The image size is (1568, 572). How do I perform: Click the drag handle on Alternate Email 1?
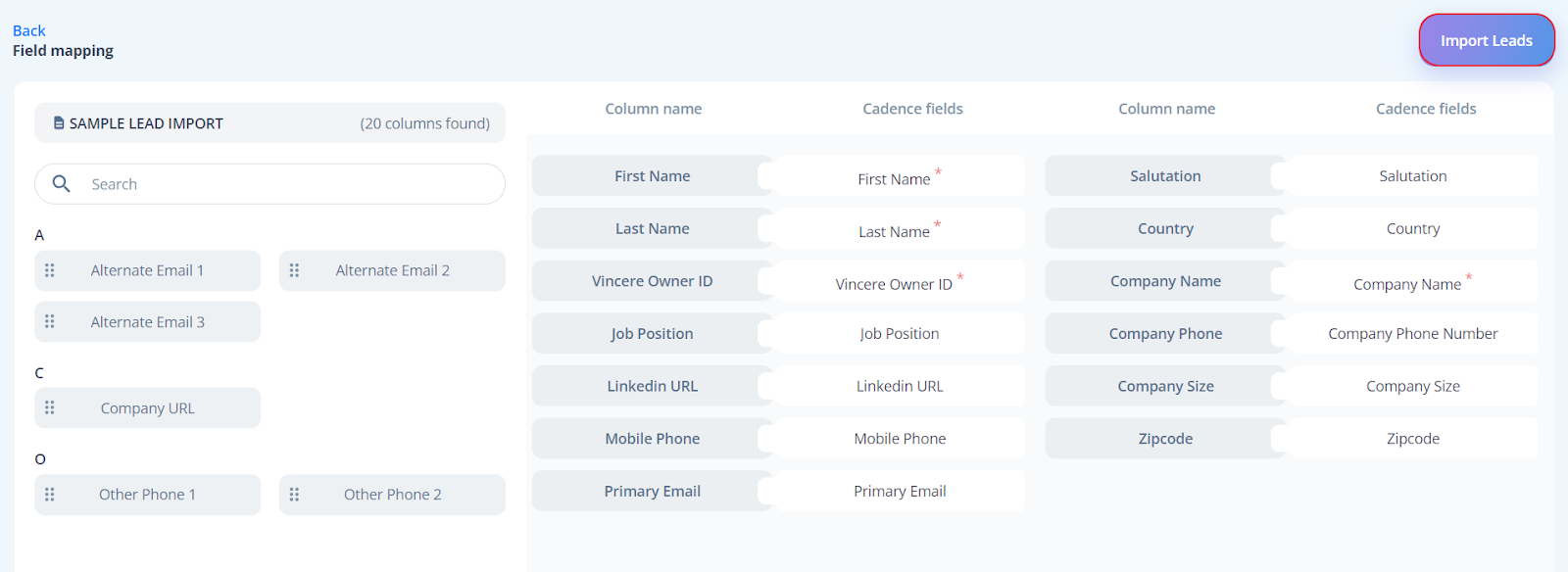[x=50, y=270]
